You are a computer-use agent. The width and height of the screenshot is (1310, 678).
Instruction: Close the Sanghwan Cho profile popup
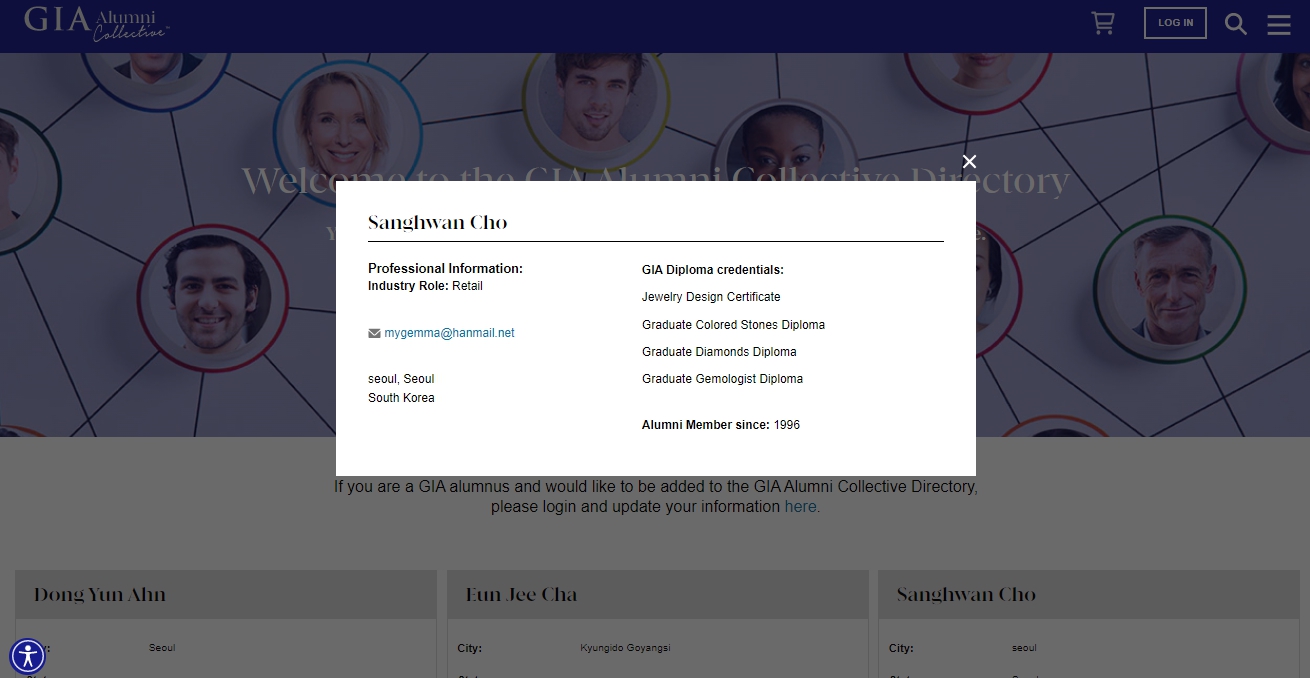tap(969, 161)
